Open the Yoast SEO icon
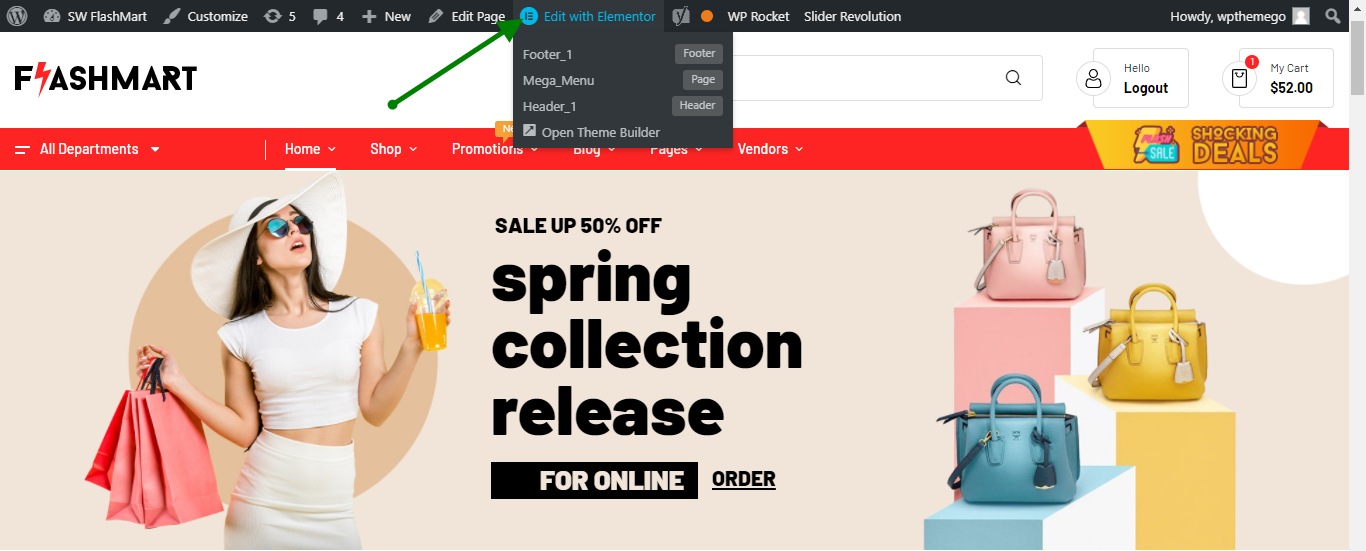1366x551 pixels. (x=681, y=16)
